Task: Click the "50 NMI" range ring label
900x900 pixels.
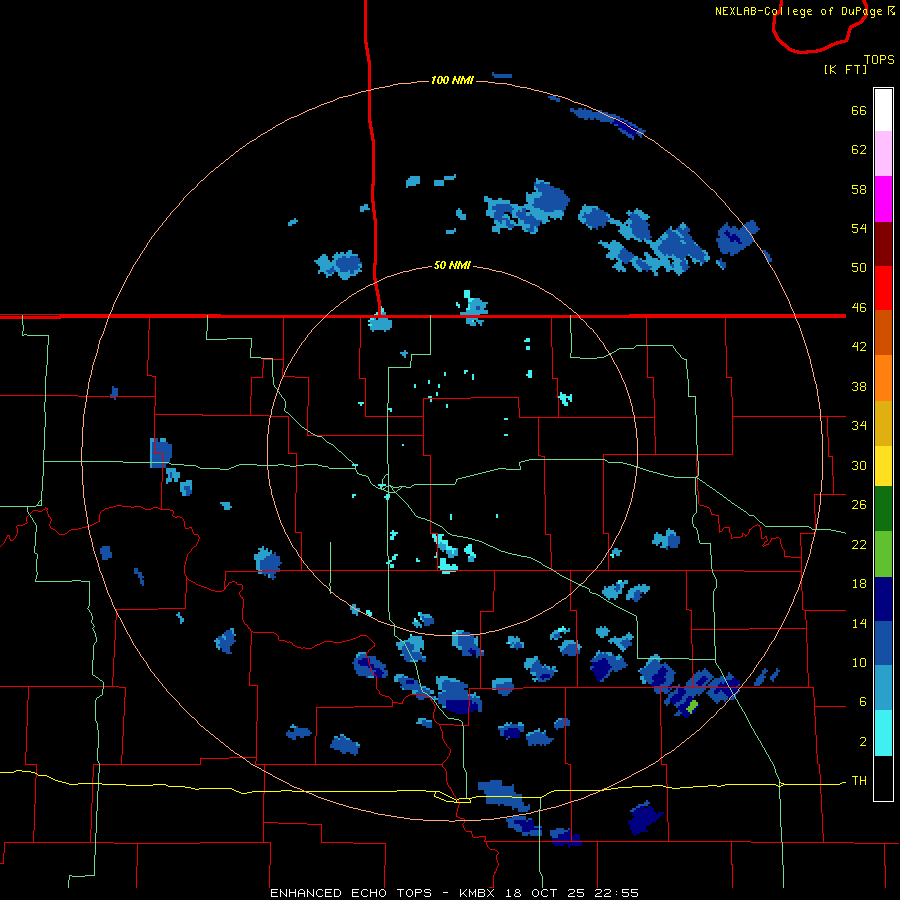Action: [452, 265]
